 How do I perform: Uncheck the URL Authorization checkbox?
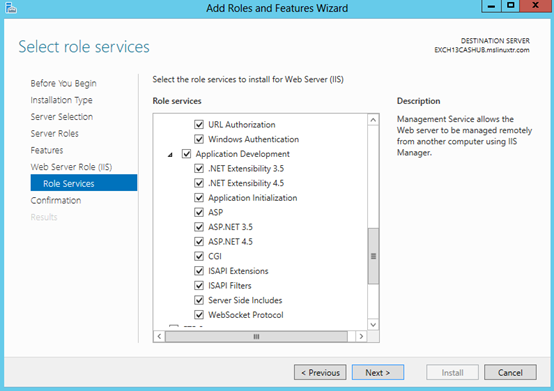point(199,124)
